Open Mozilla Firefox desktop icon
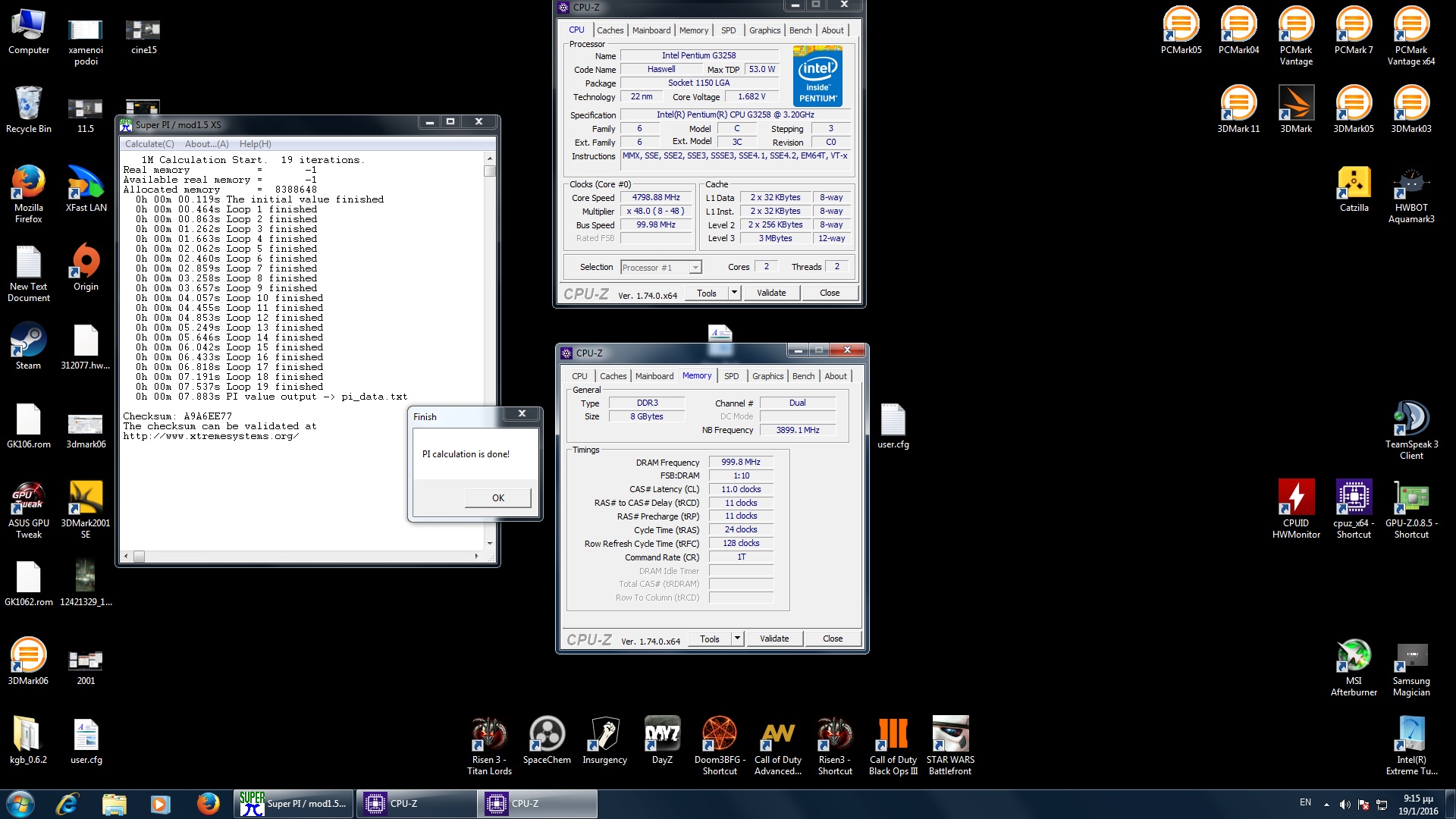 (28, 193)
